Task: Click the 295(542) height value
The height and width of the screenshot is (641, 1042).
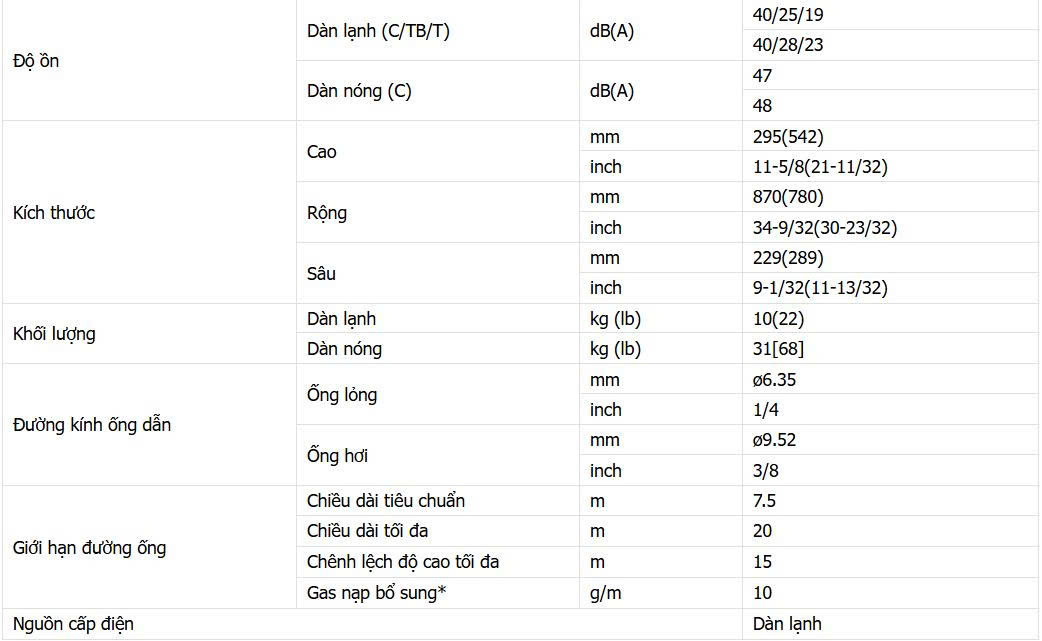Action: coord(788,137)
